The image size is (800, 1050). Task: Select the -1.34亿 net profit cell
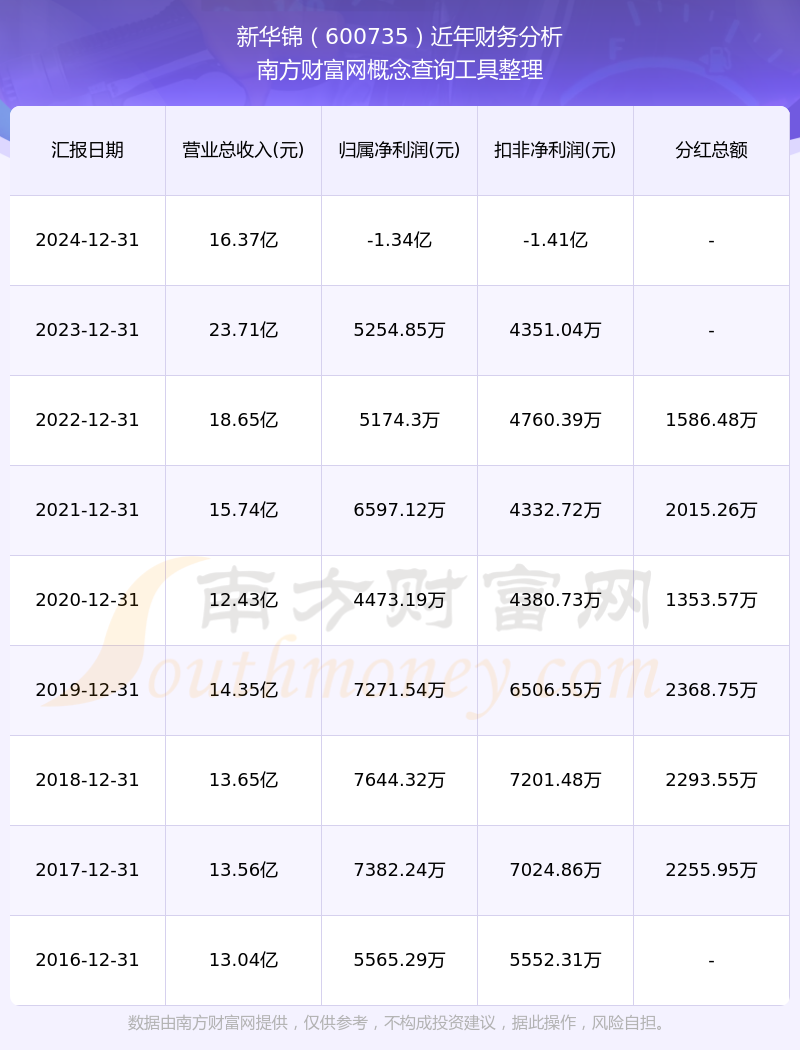(x=399, y=240)
